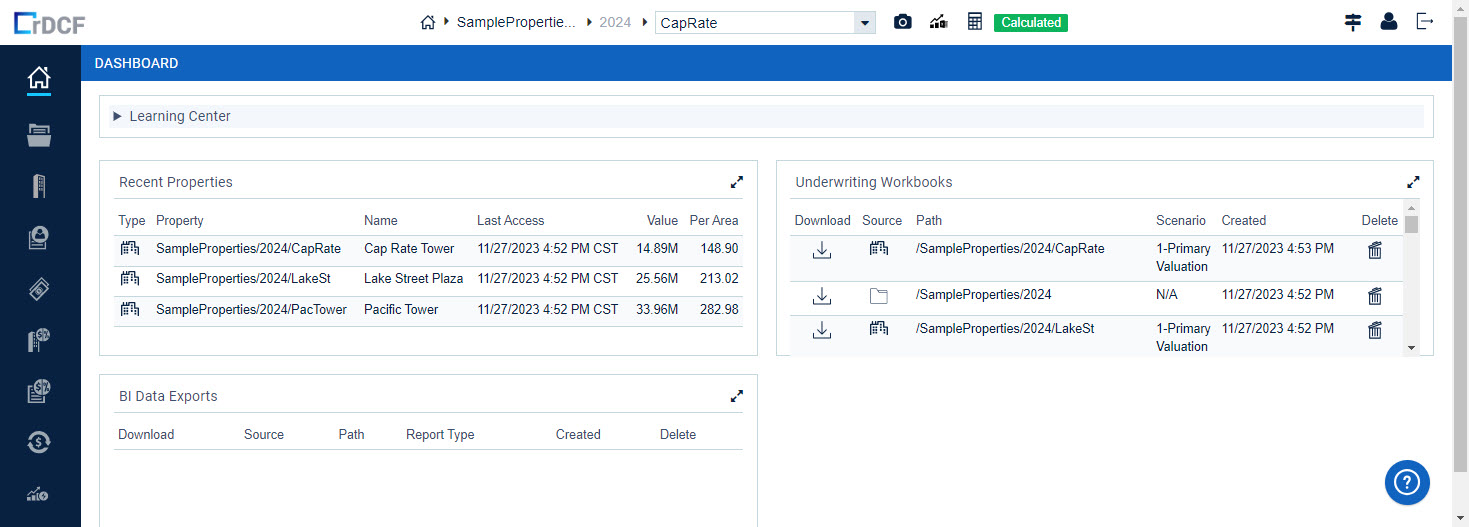Click the Cap Rate Tower name
The height and width of the screenshot is (527, 1469).
click(x=409, y=249)
